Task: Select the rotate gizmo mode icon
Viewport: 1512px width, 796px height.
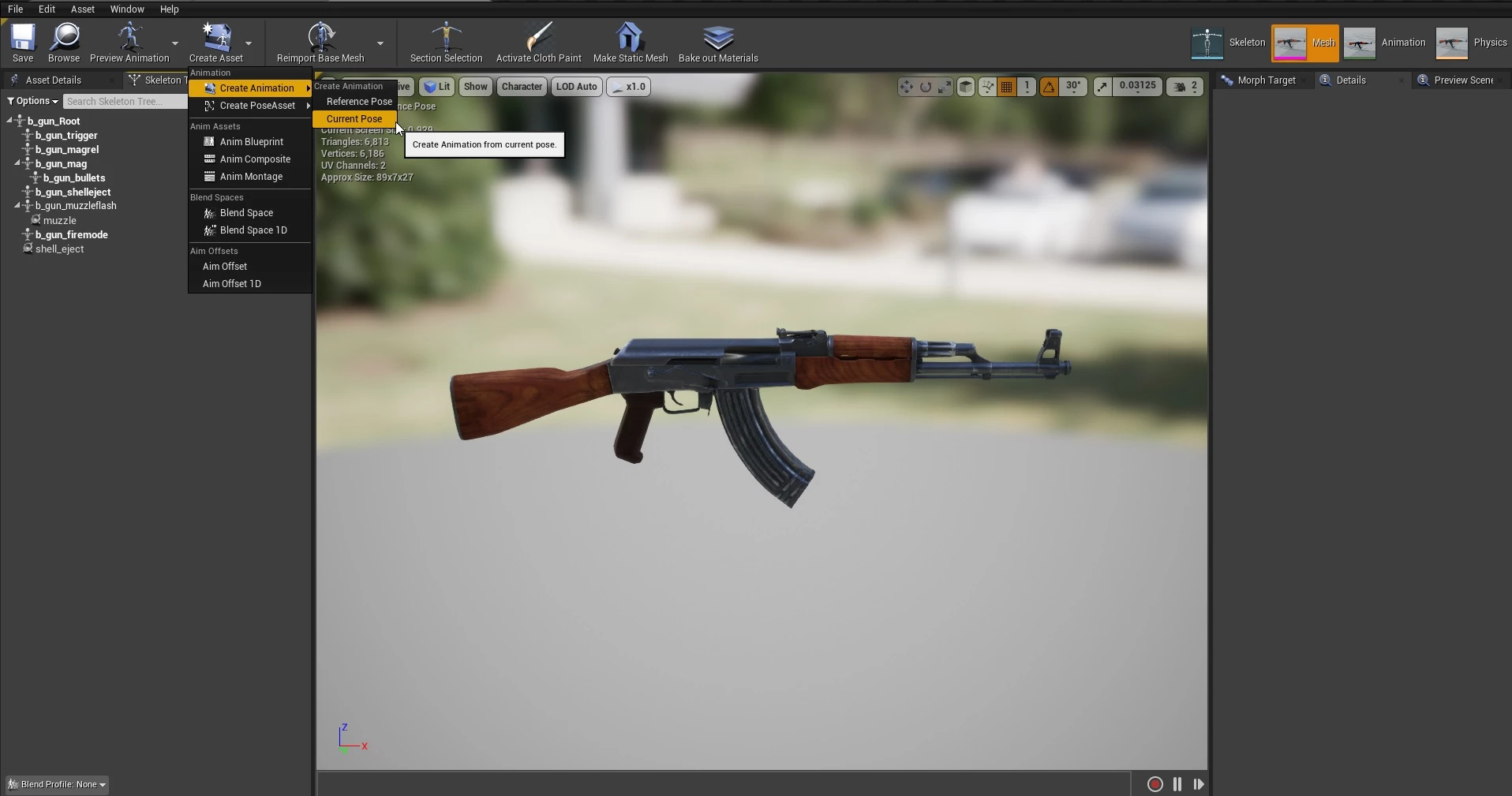Action: click(x=926, y=87)
